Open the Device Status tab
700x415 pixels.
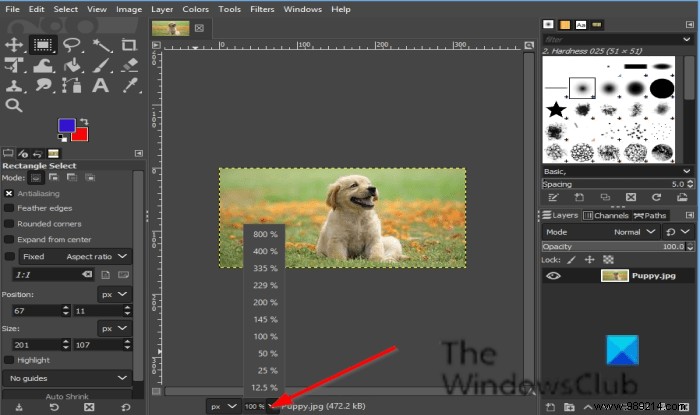23,154
